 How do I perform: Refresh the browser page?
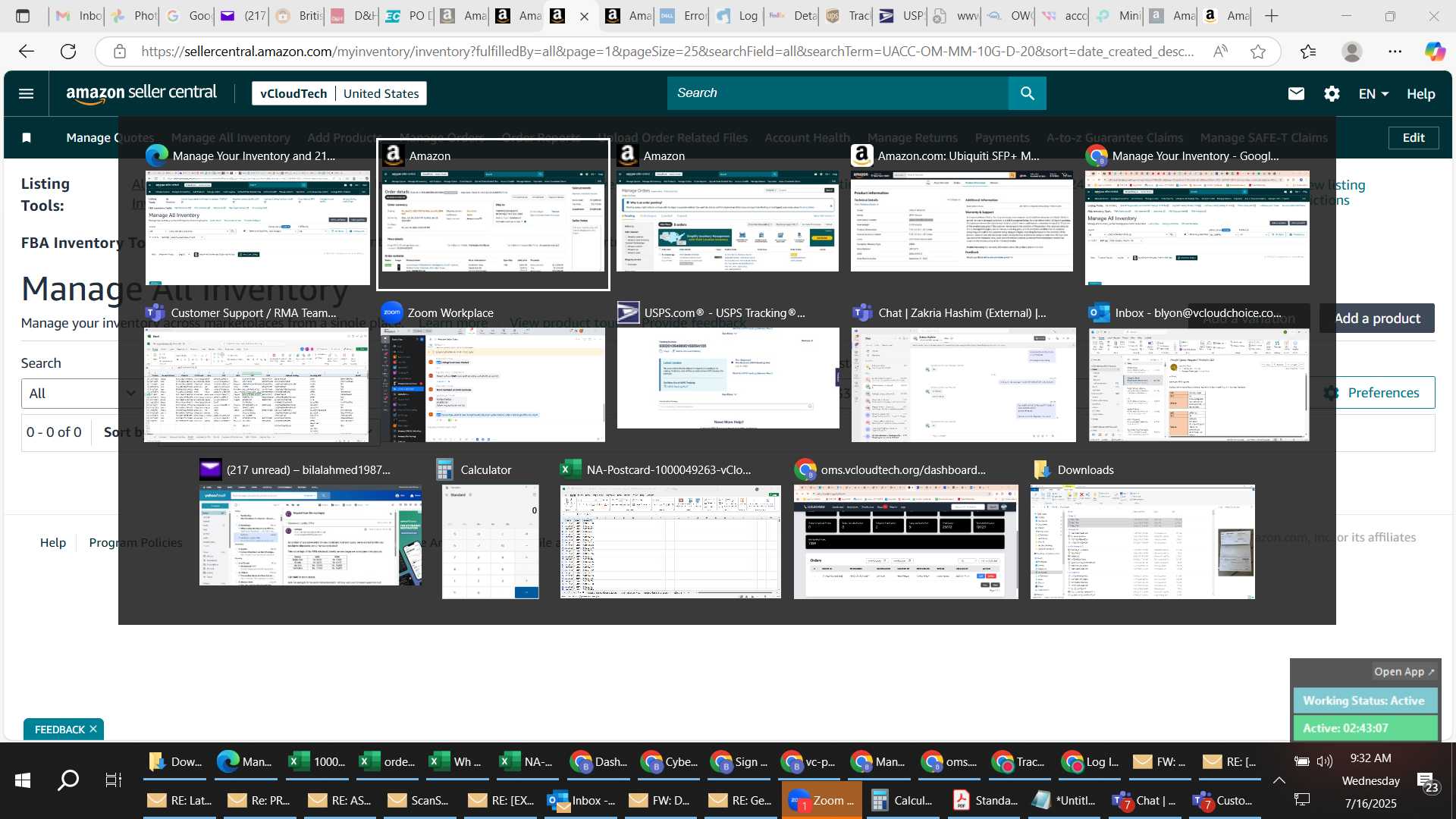68,52
